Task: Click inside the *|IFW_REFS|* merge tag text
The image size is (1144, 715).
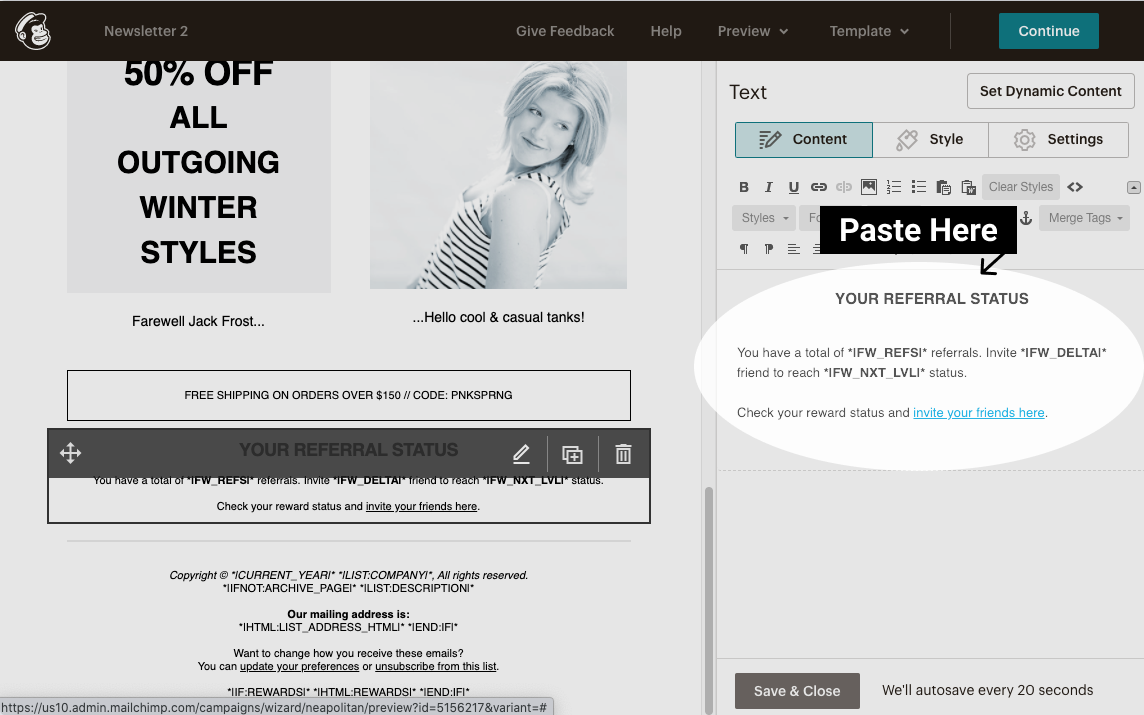Action: 887,352
